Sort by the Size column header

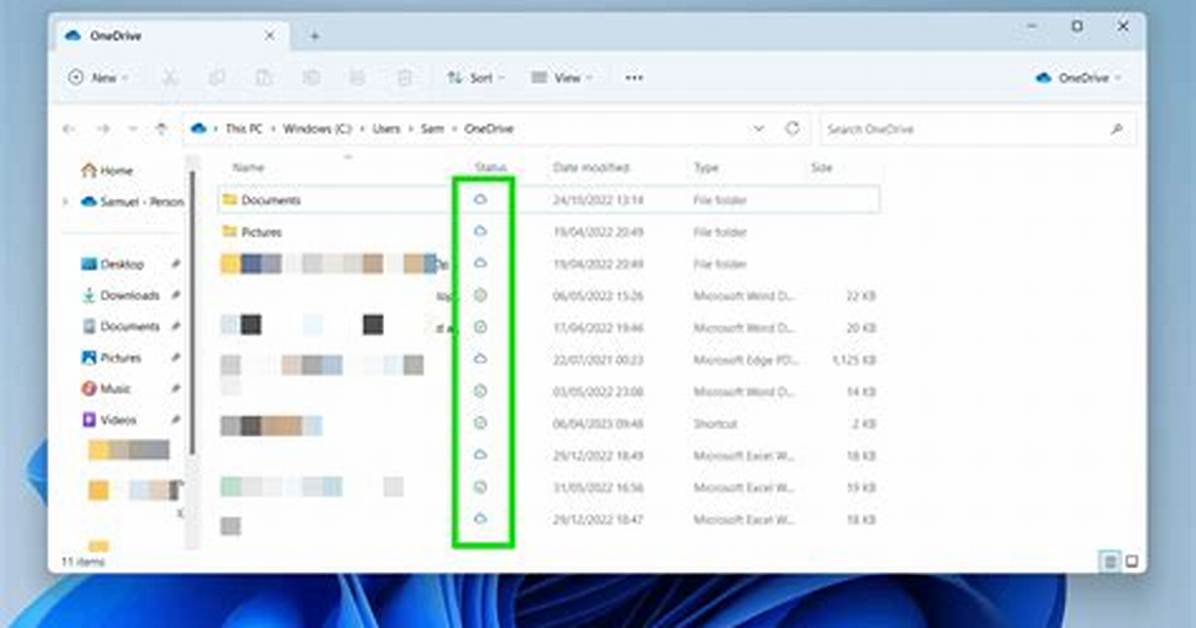(821, 167)
